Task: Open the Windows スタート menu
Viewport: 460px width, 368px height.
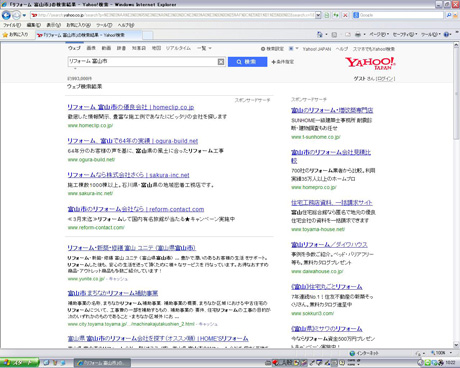Action: pyautogui.click(x=19, y=362)
